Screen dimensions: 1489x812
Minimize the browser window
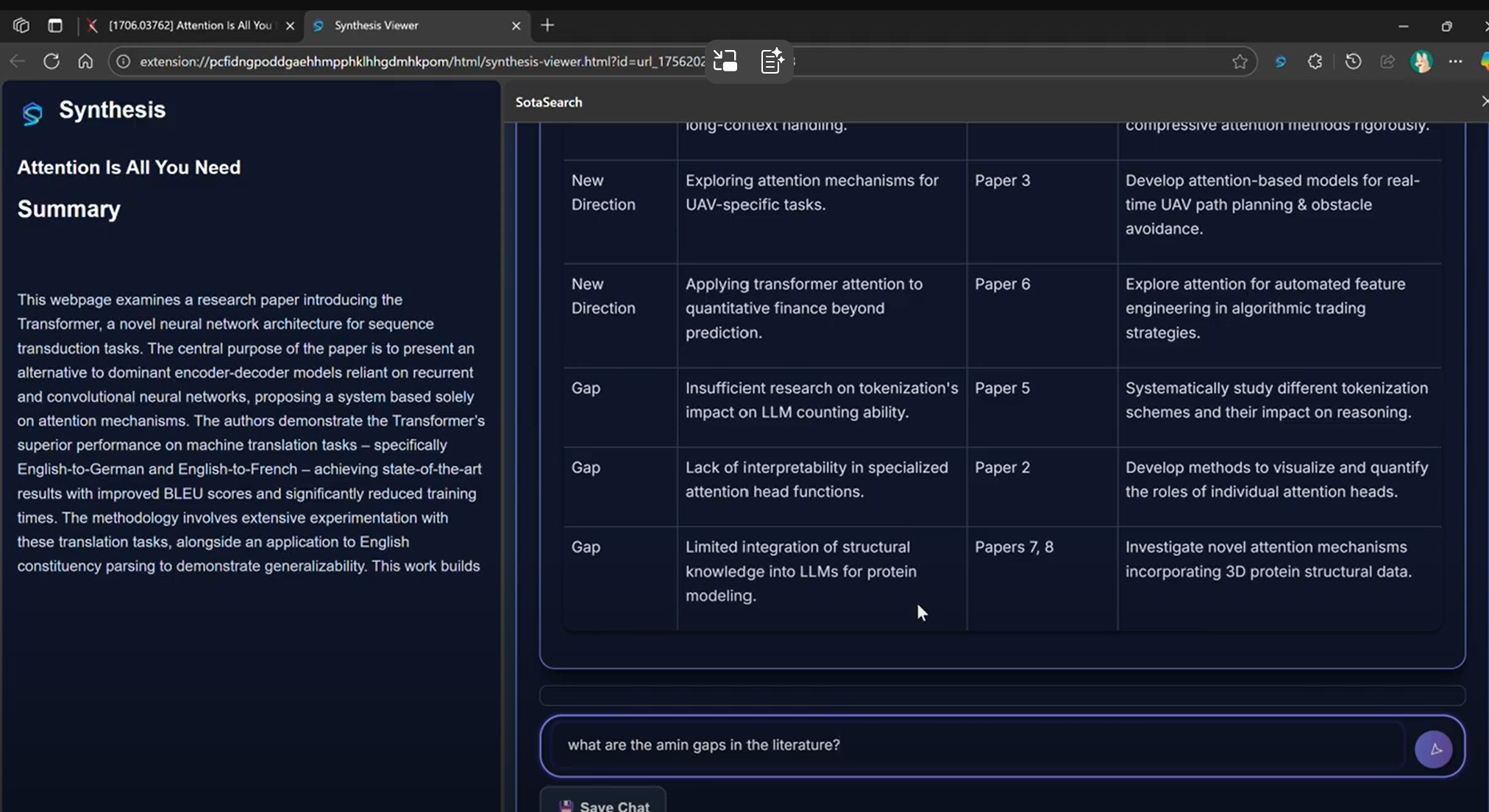click(1403, 26)
